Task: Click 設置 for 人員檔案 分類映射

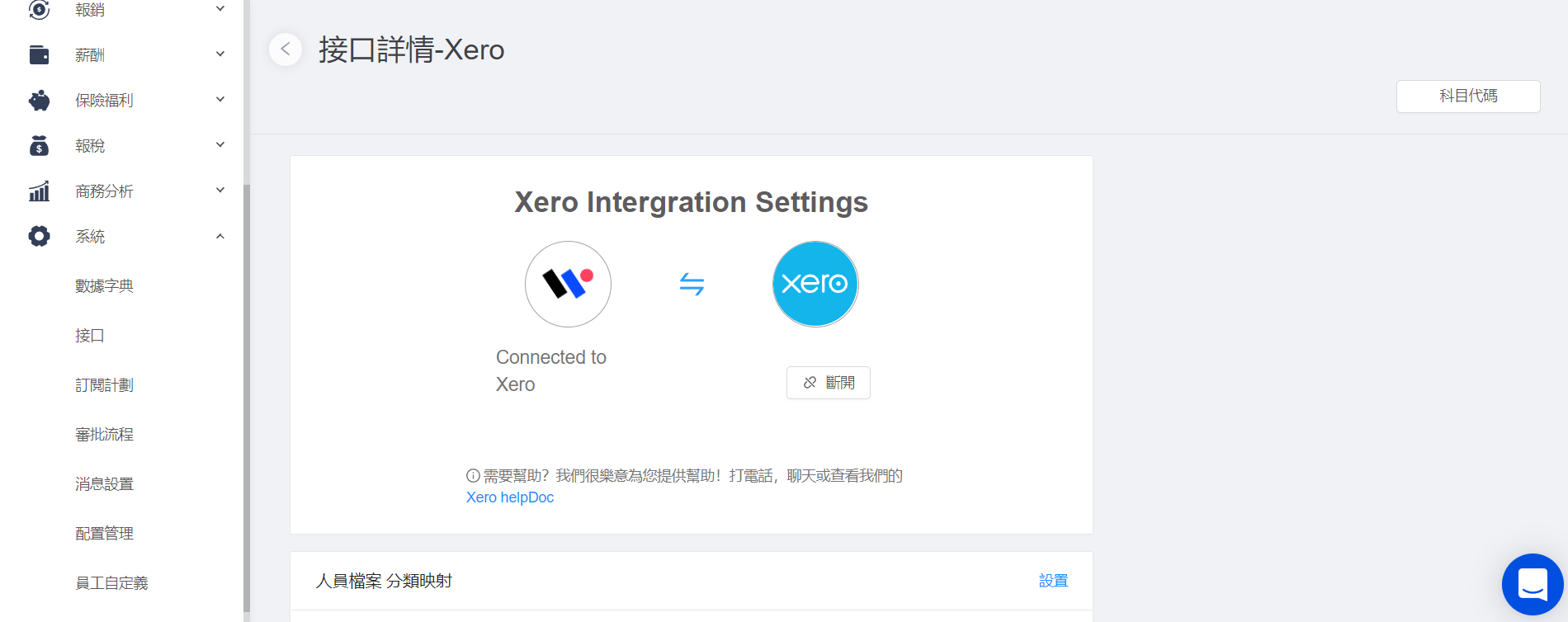Action: pos(1053,581)
